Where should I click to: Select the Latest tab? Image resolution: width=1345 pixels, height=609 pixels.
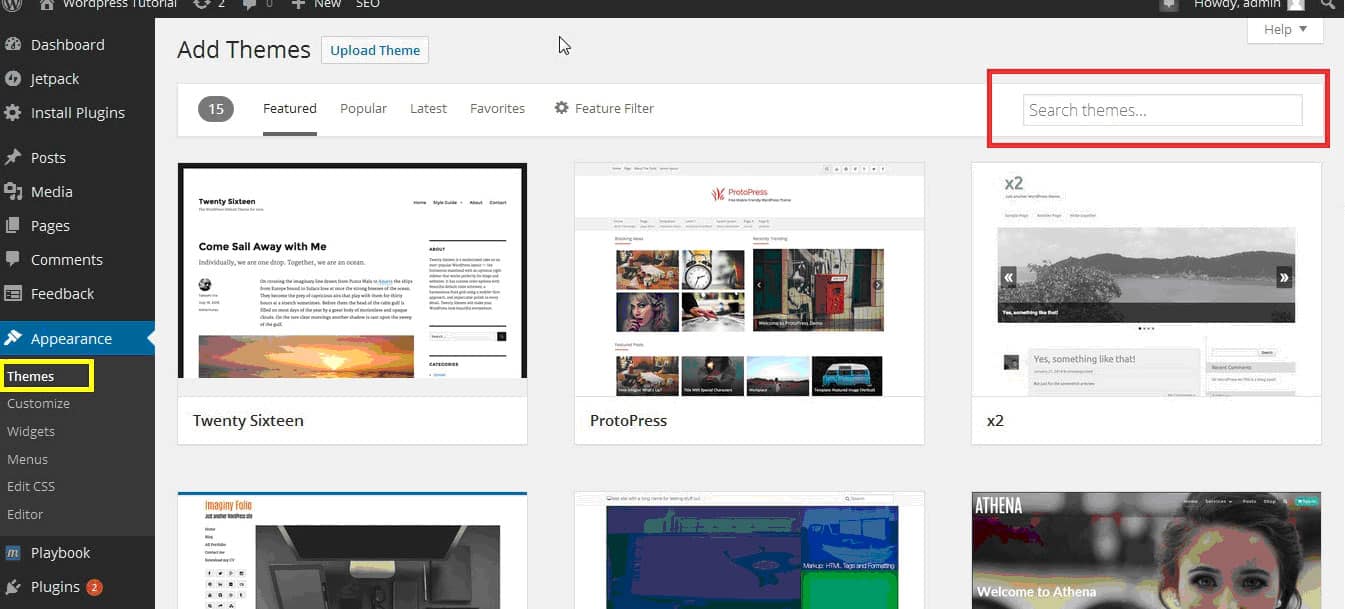click(x=428, y=108)
